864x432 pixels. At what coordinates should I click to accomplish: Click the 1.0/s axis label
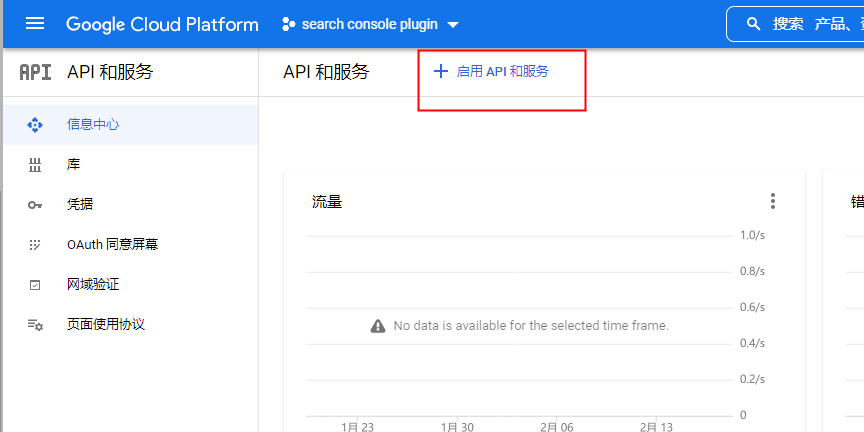click(x=752, y=235)
